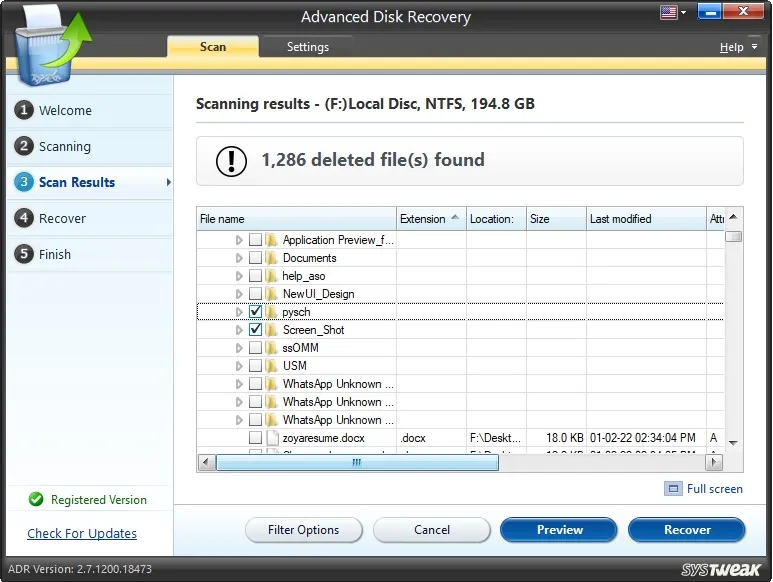Click the Application Preview_f folder icon
Viewport: 773px width, 582px height.
[x=271, y=240]
